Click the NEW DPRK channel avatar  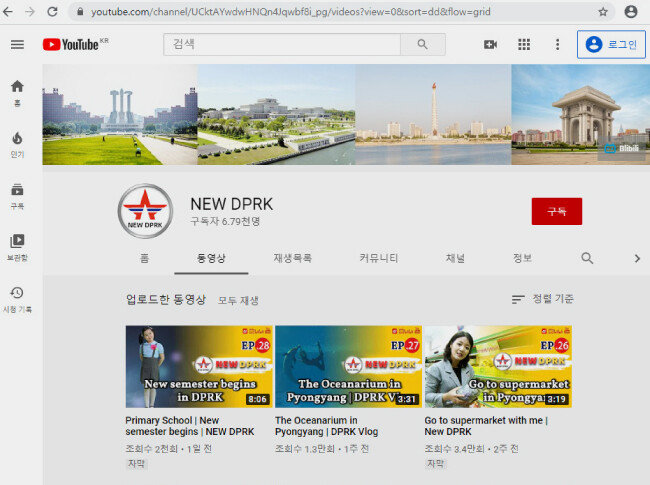point(145,211)
